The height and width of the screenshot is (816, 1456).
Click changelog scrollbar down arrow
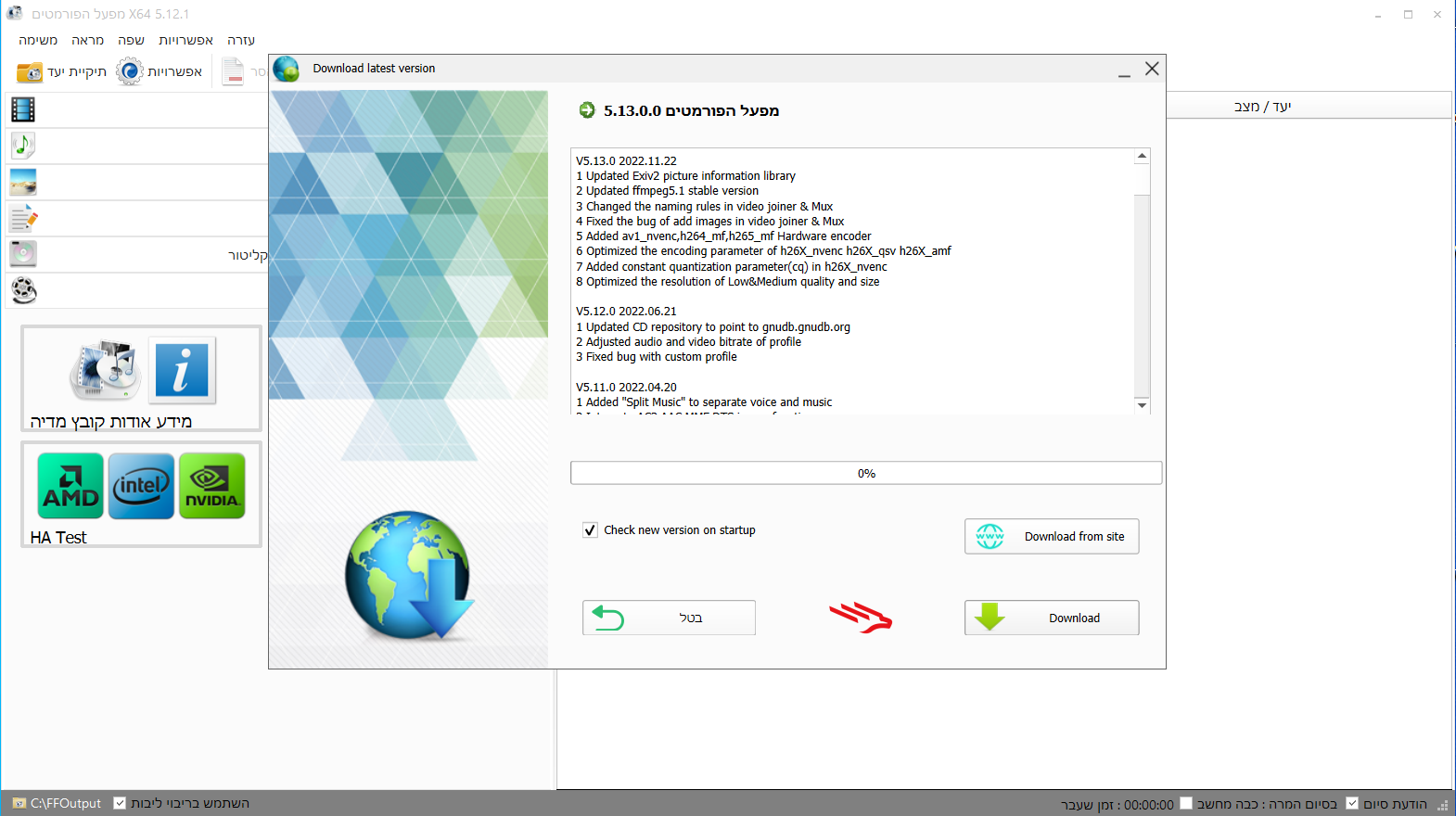1142,405
